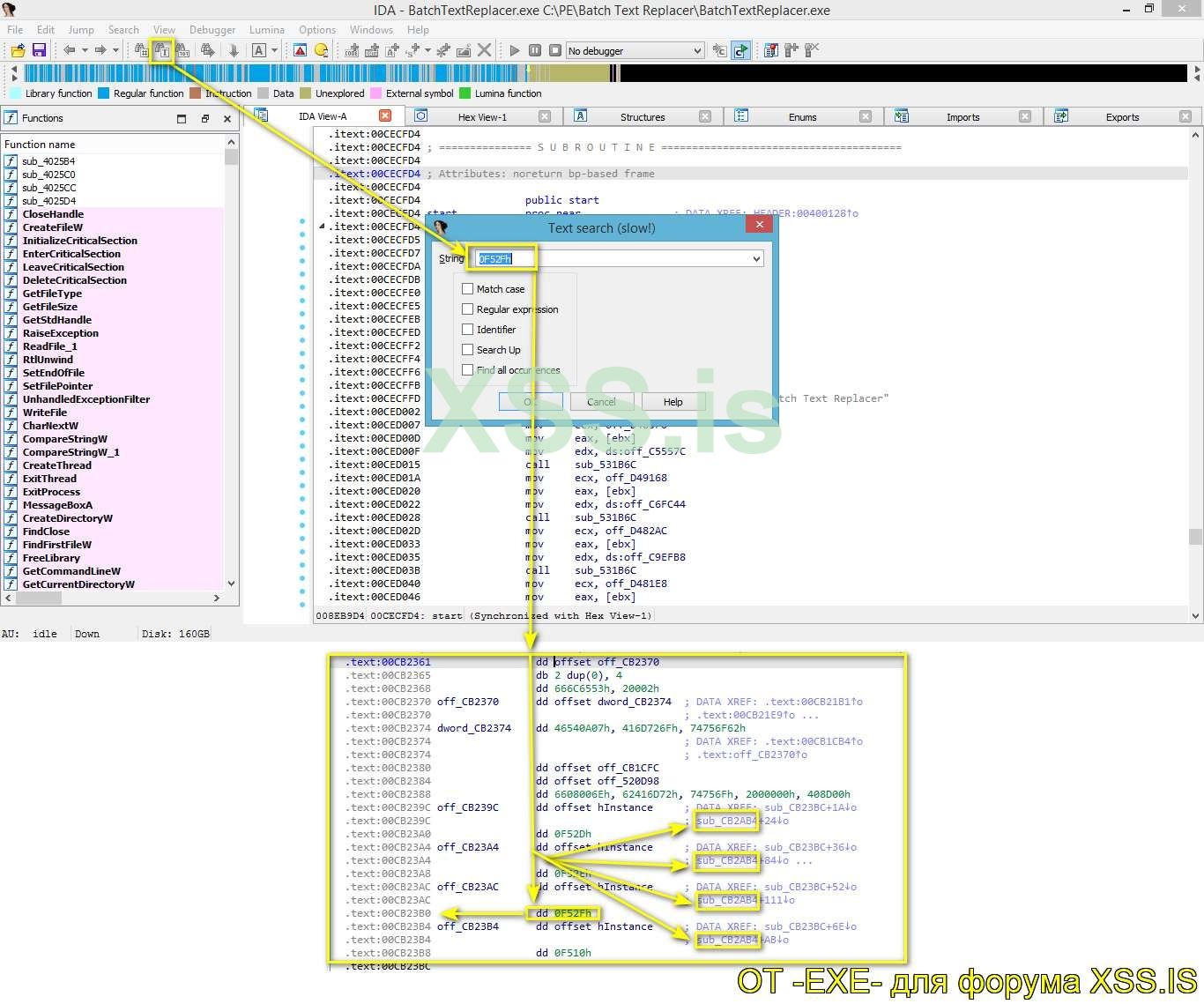The width and height of the screenshot is (1204, 1004).
Task: Switch to the Imports tab
Action: click(x=962, y=116)
